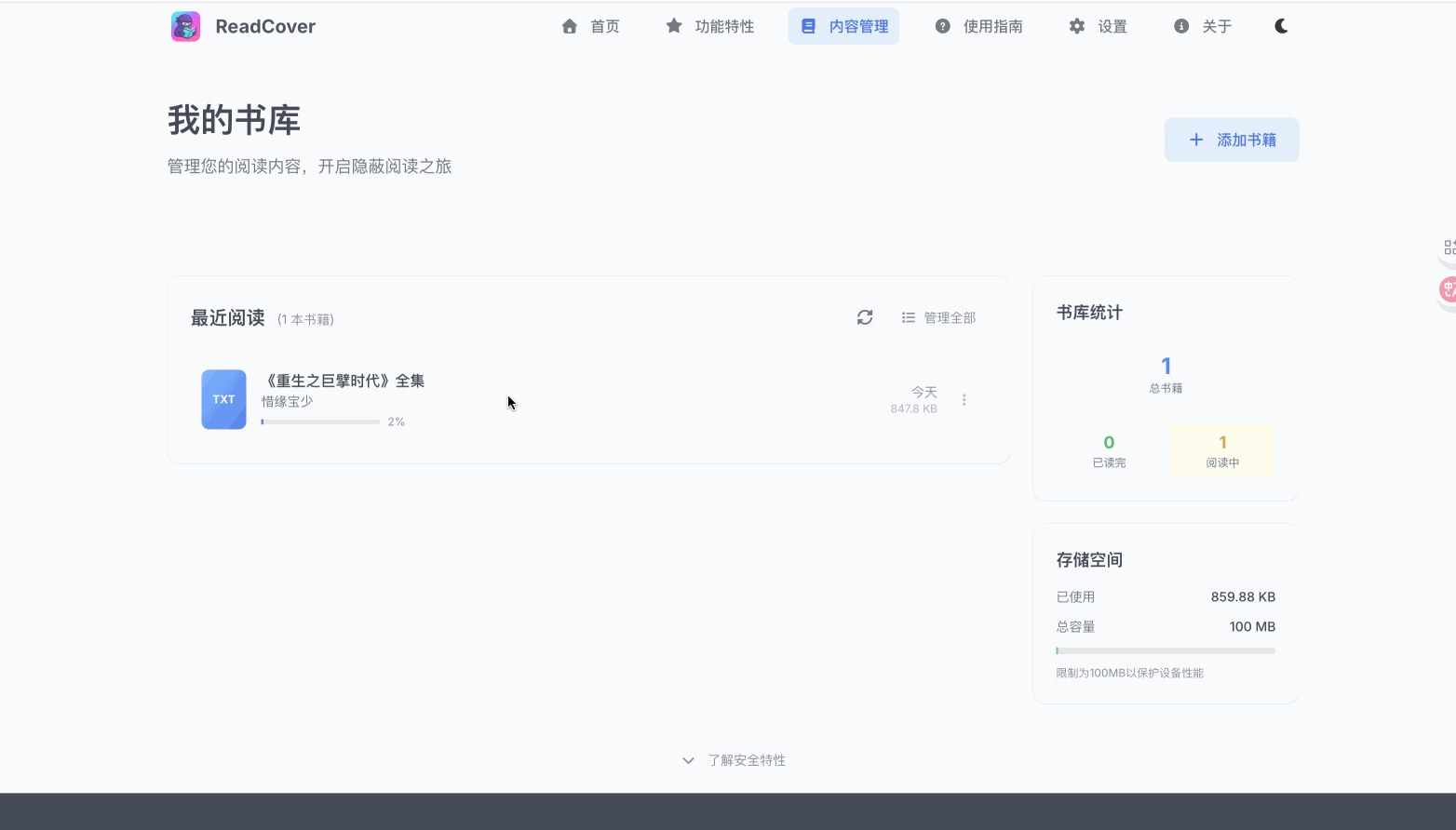This screenshot has height=830, width=1456.
Task: Toggle dark mode with the moon icon
Action: point(1281,25)
